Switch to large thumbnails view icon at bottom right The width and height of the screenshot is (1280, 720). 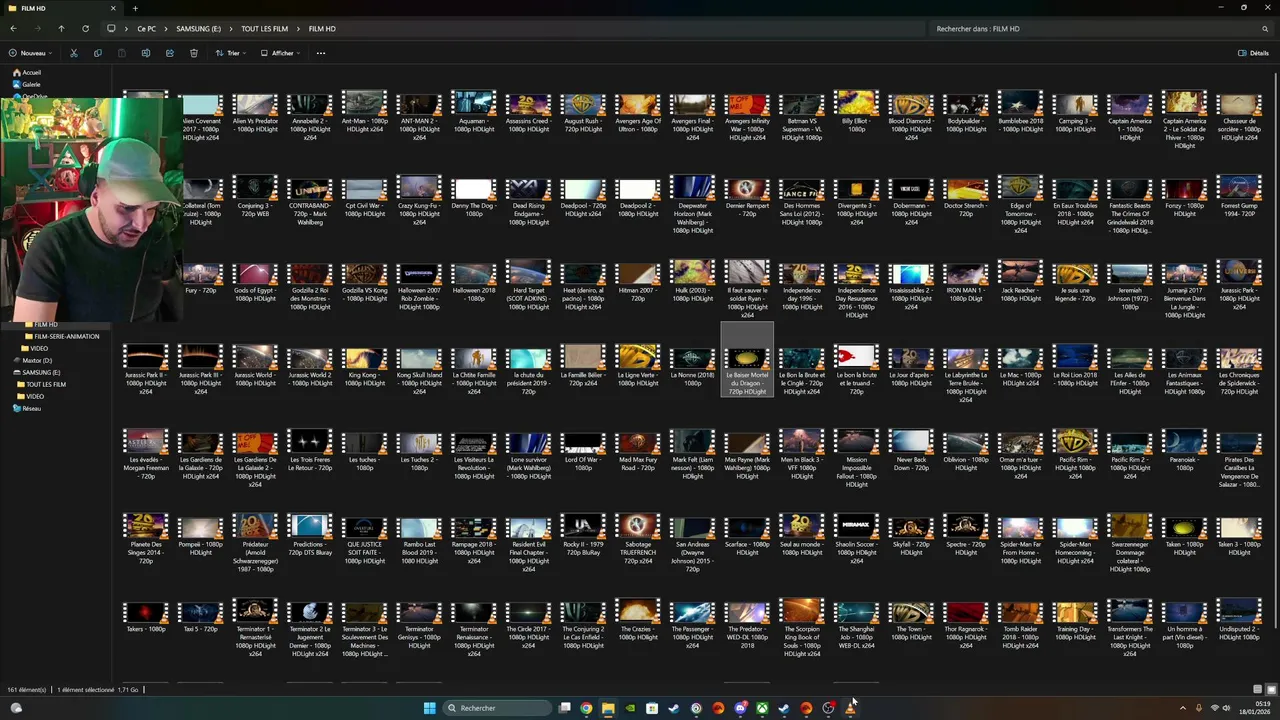pyautogui.click(x=1271, y=689)
